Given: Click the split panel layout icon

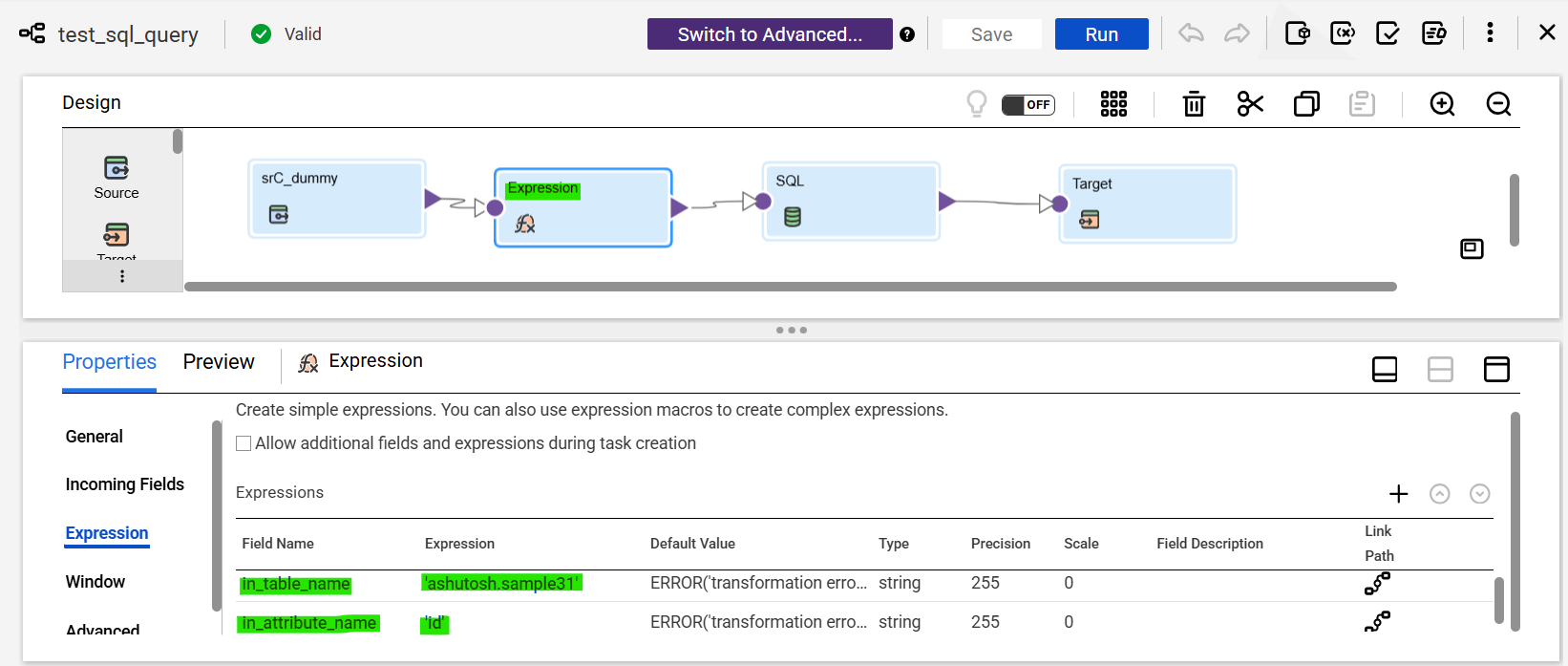Looking at the screenshot, I should coord(1440,369).
